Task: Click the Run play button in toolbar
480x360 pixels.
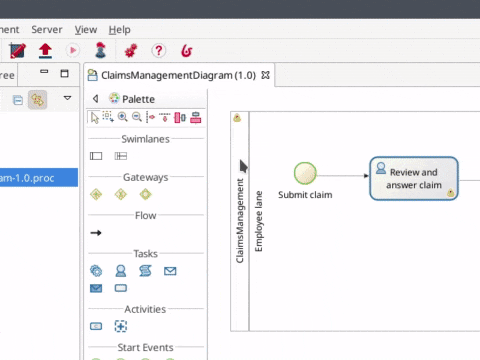Action: tap(72, 51)
